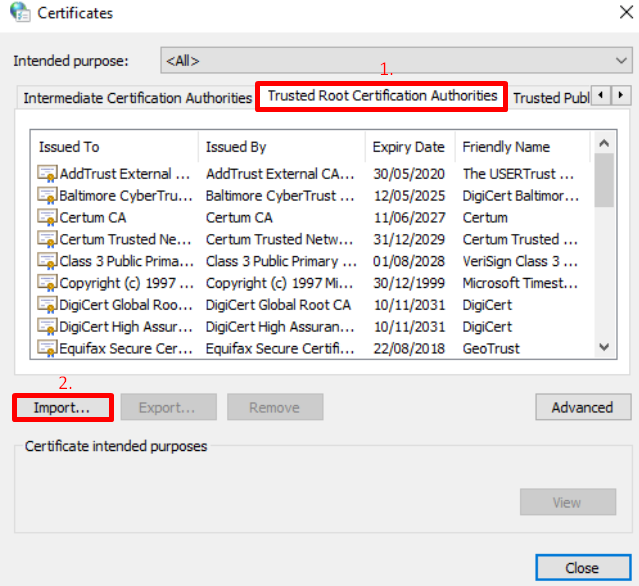Select the Baltimore CyberTru... Issued To entry
The height and width of the screenshot is (586, 639).
(x=126, y=196)
